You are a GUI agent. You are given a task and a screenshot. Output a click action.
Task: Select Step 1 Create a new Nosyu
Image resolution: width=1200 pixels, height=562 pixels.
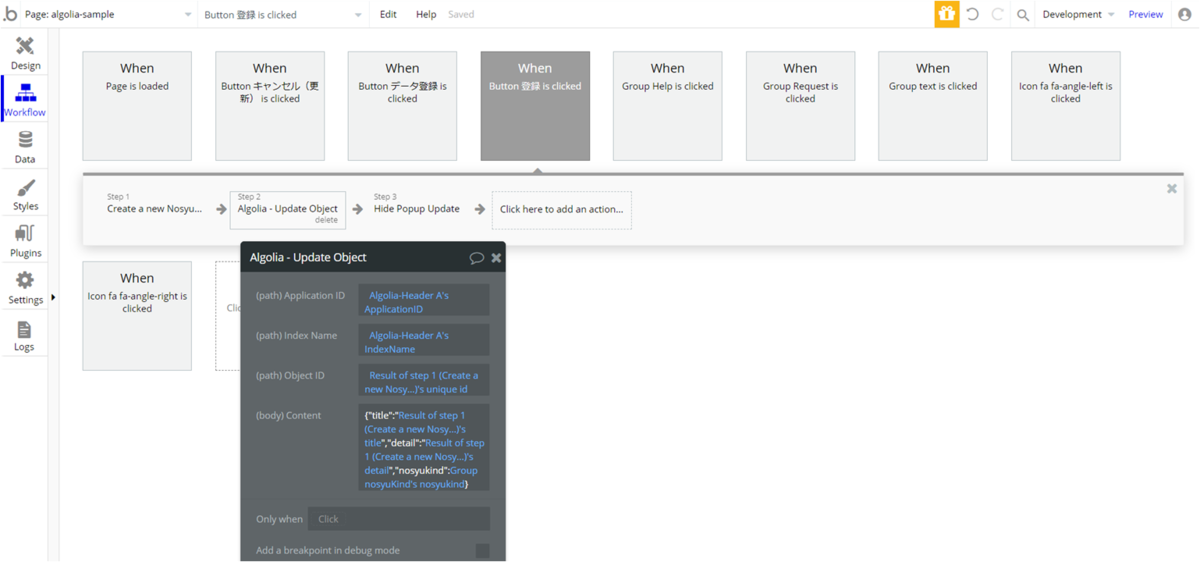pyautogui.click(x=155, y=209)
